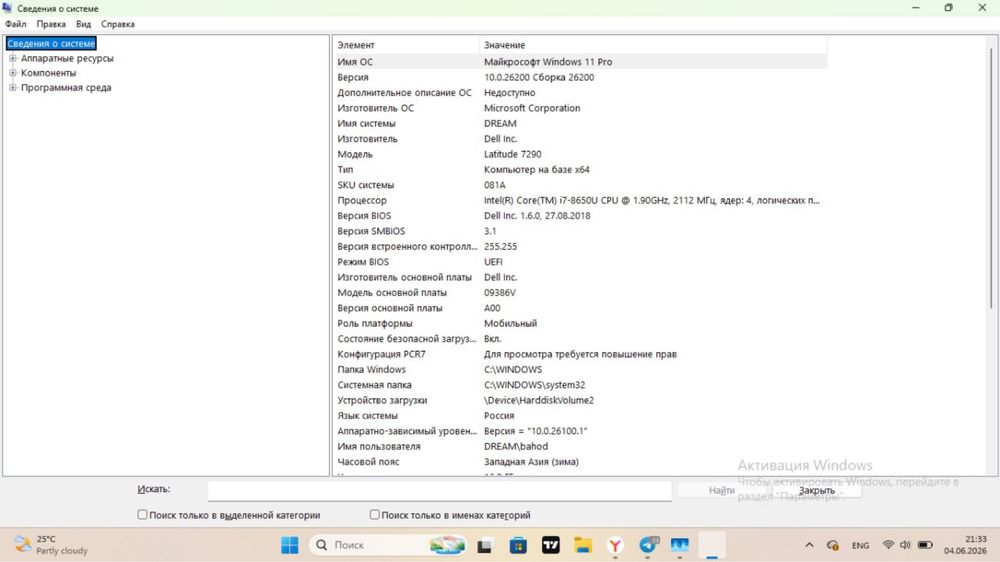Select the Модель основной платы row
Screen dimensions: 1000x562
coord(580,292)
